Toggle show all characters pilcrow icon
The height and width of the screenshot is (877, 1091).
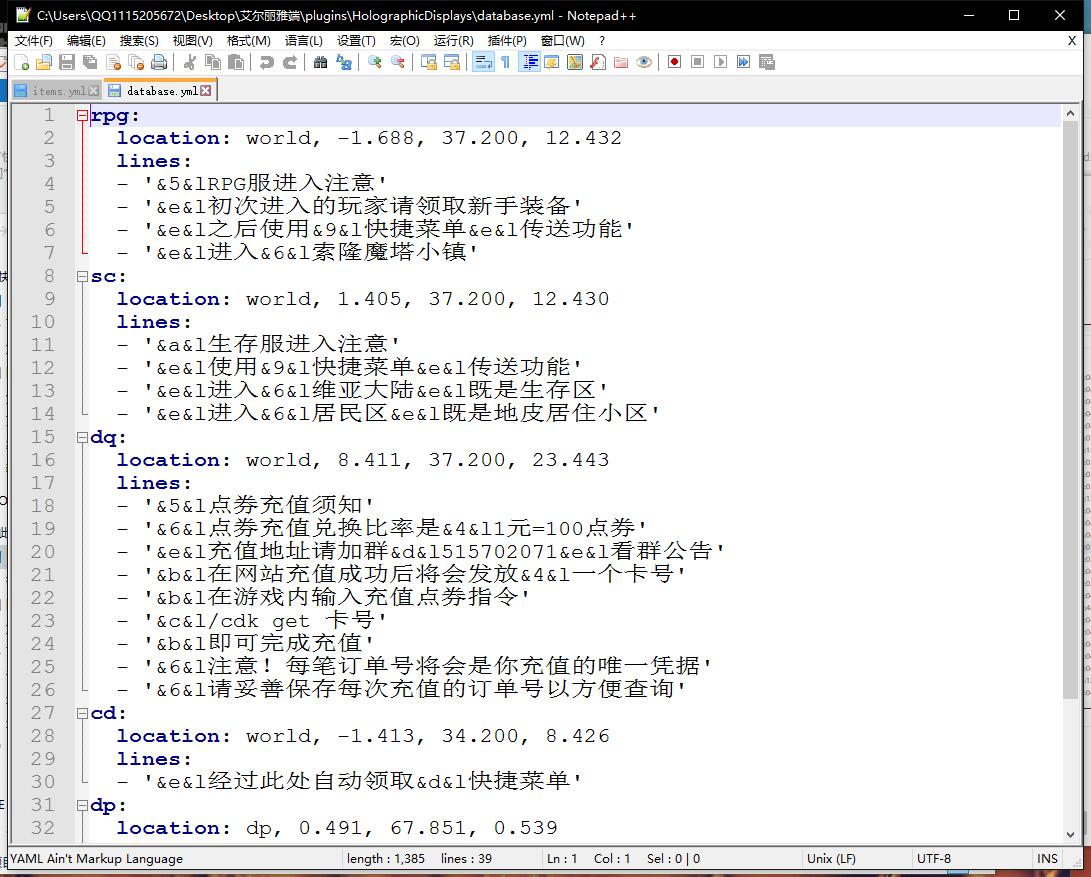[x=506, y=63]
